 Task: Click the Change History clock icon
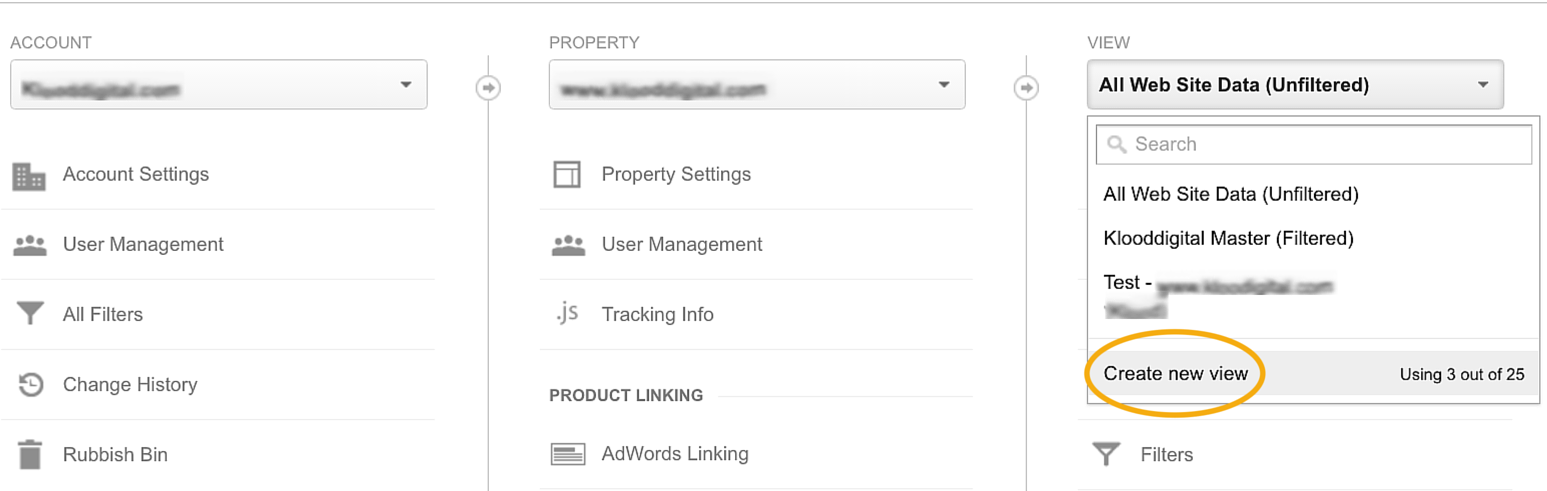click(x=31, y=385)
